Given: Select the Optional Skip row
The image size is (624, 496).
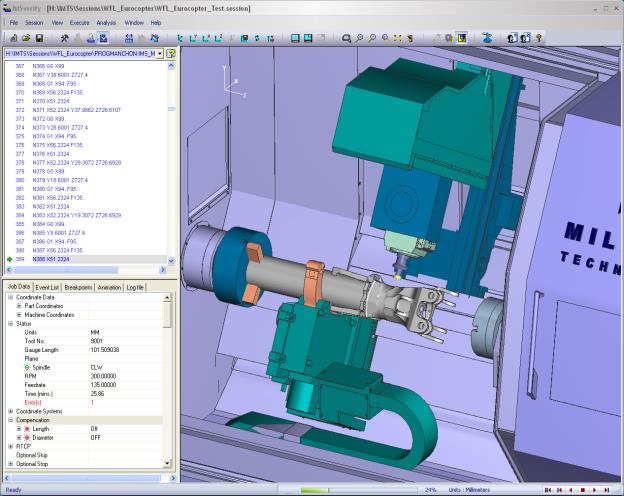Looking at the screenshot, I should tap(34, 455).
